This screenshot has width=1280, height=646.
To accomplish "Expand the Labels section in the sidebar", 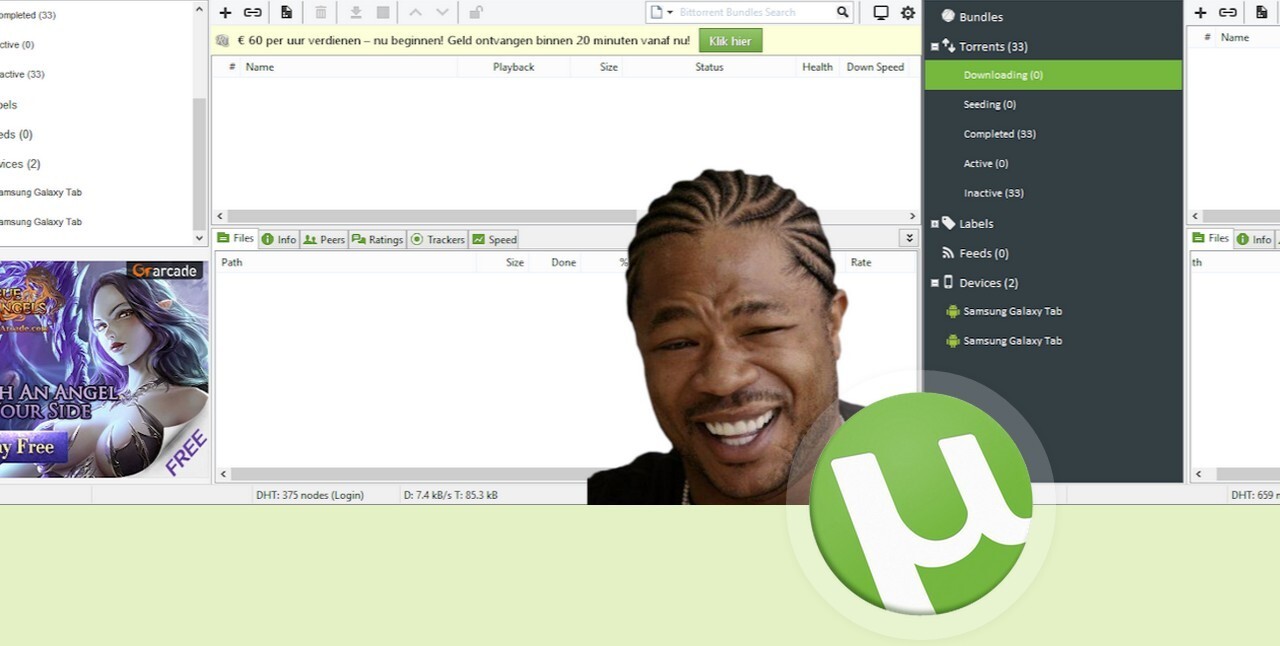I will [935, 223].
